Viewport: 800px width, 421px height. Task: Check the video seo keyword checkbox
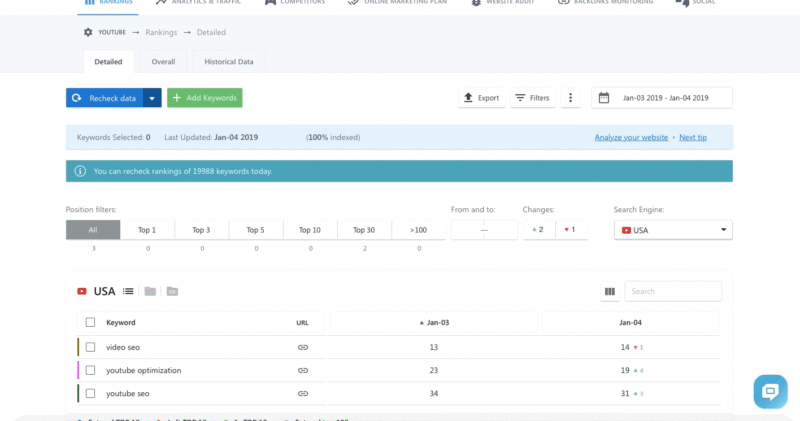coord(90,347)
